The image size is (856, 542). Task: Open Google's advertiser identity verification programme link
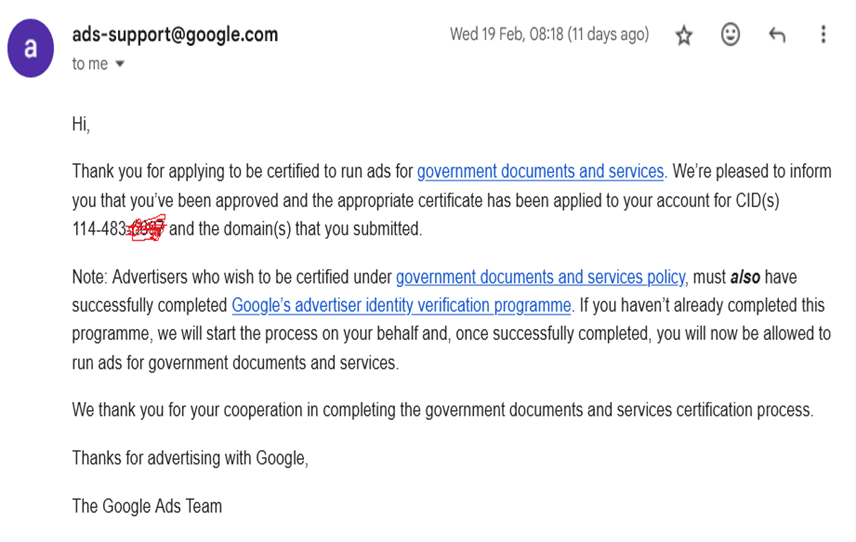[x=401, y=305]
